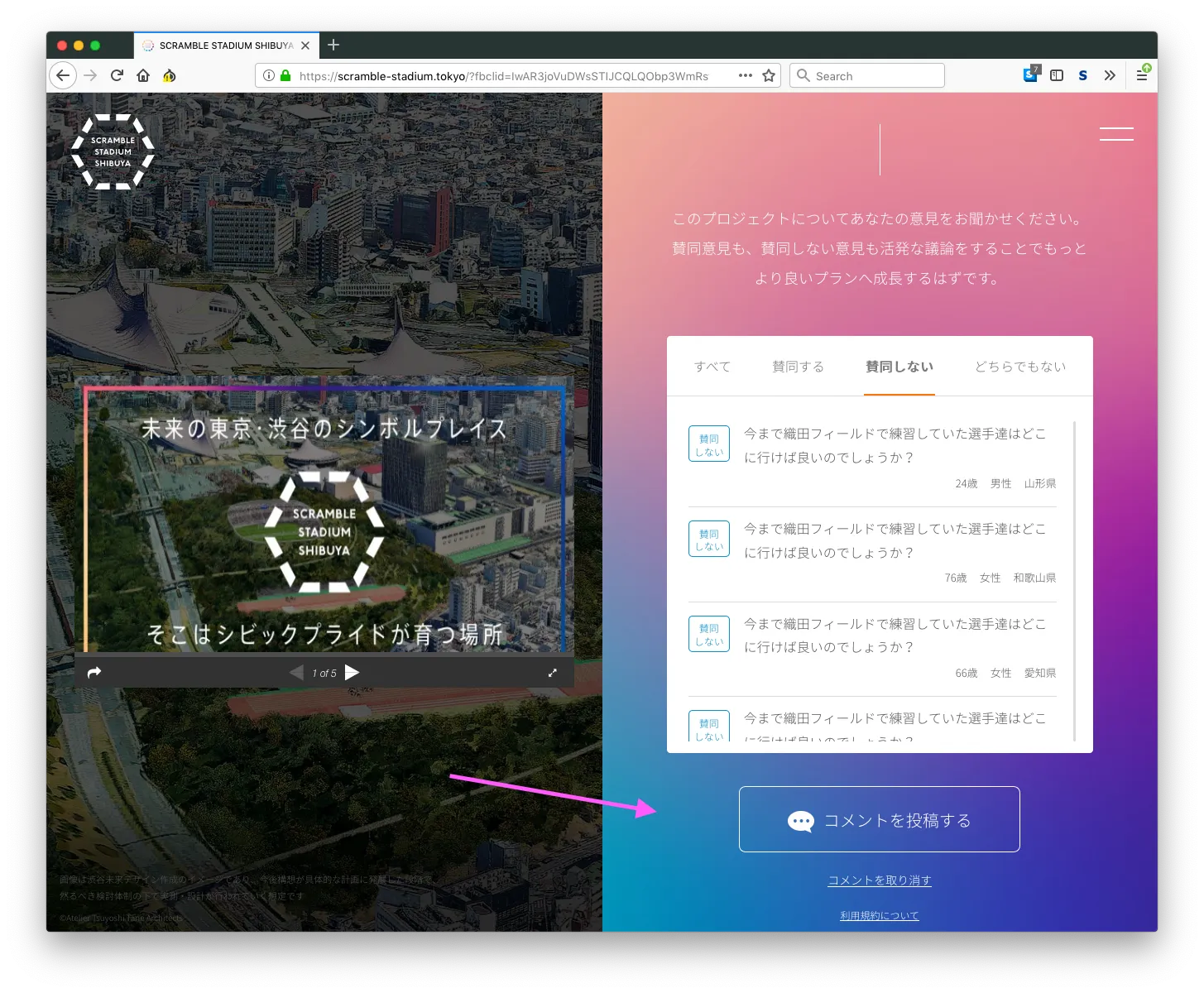Go to the browser home page

143,75
